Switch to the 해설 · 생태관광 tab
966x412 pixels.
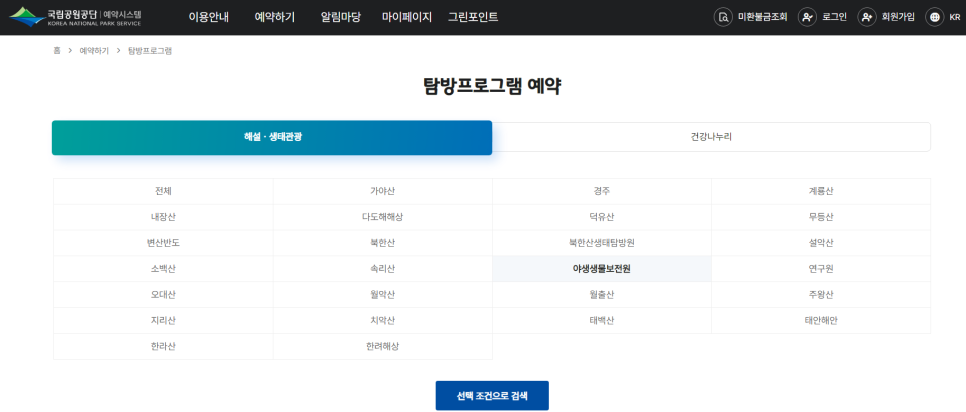point(272,137)
